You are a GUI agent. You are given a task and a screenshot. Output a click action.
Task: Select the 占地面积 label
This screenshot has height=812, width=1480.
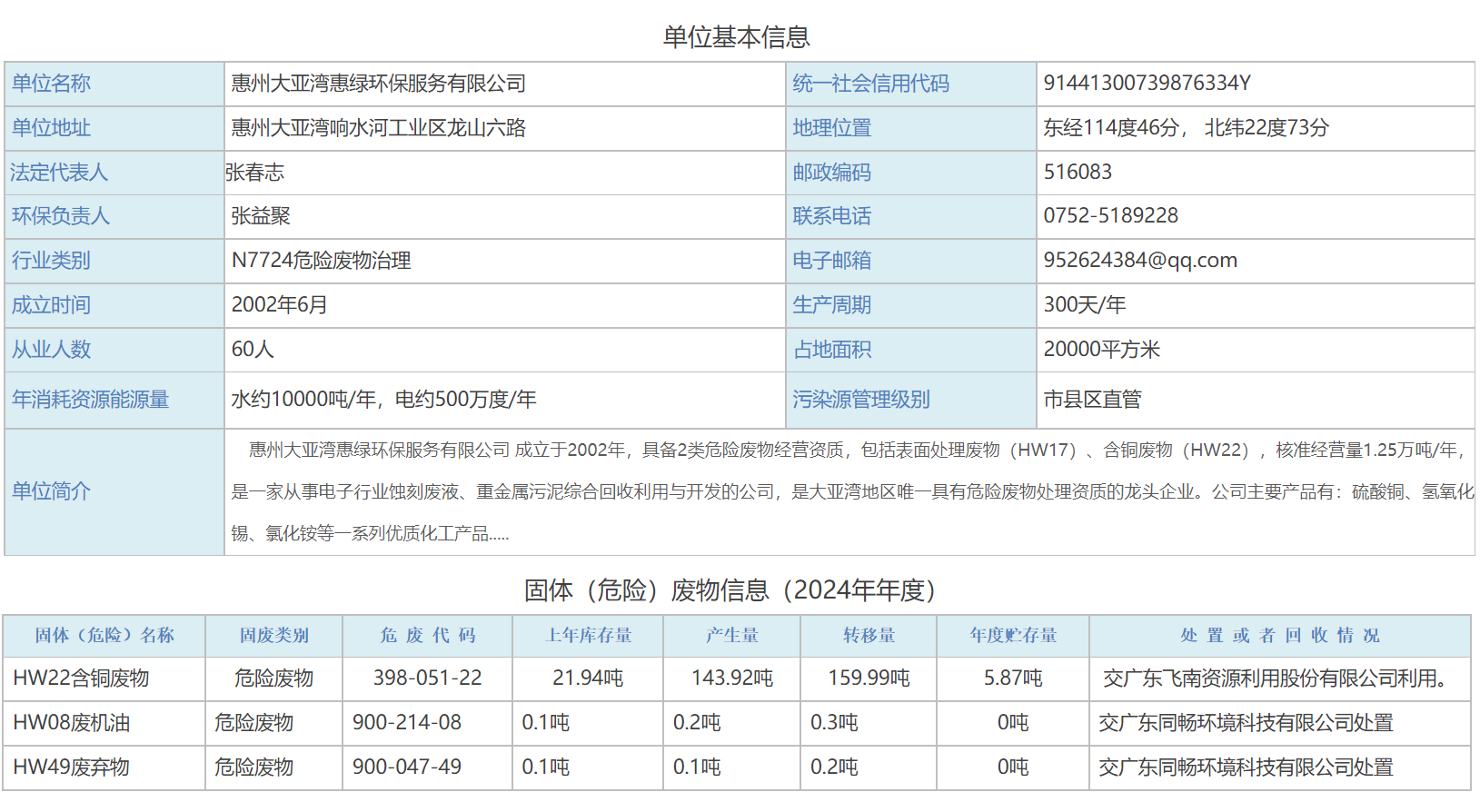tap(831, 350)
